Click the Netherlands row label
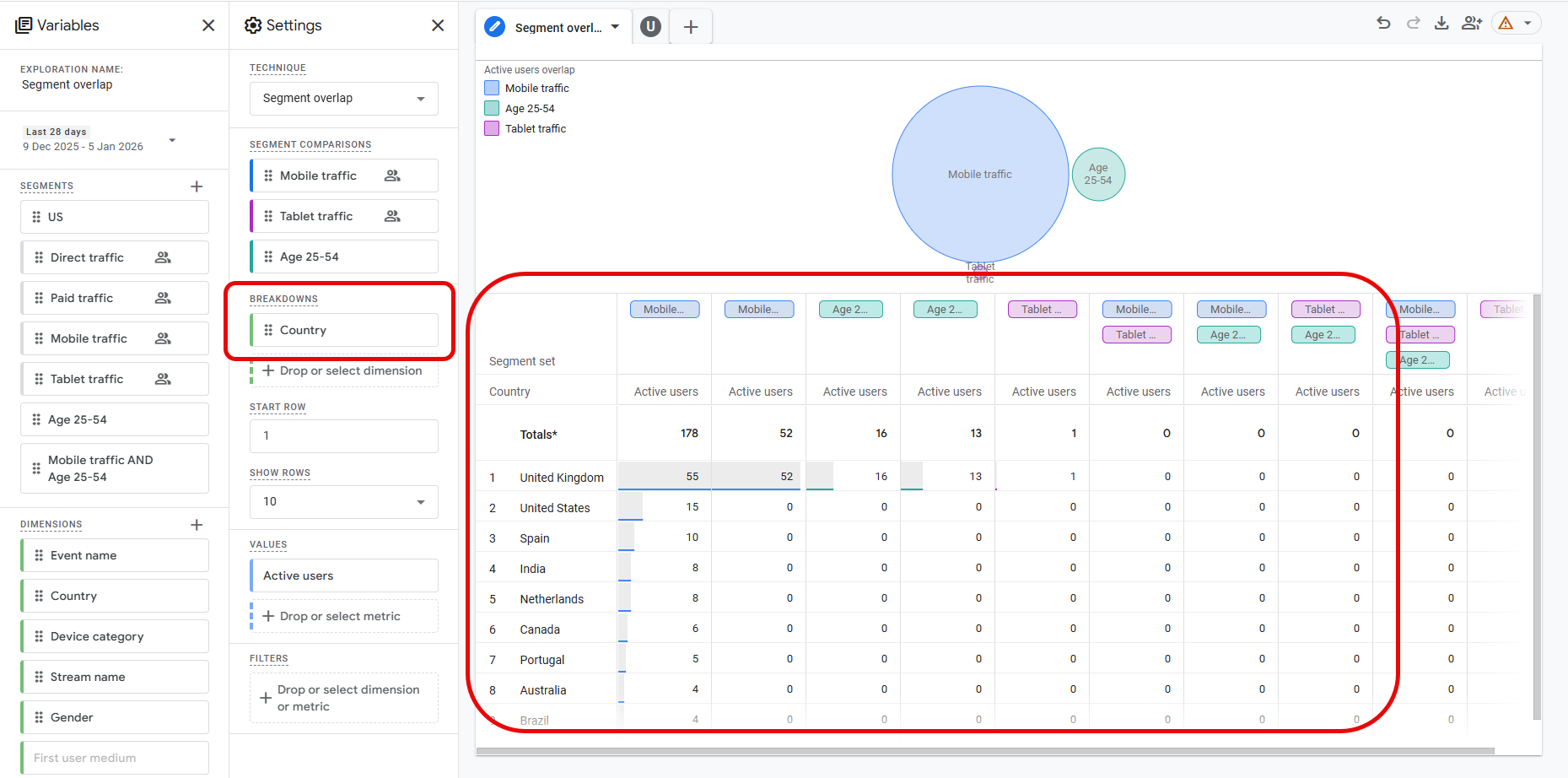Screen dimensions: 1568x778 (x=552, y=599)
